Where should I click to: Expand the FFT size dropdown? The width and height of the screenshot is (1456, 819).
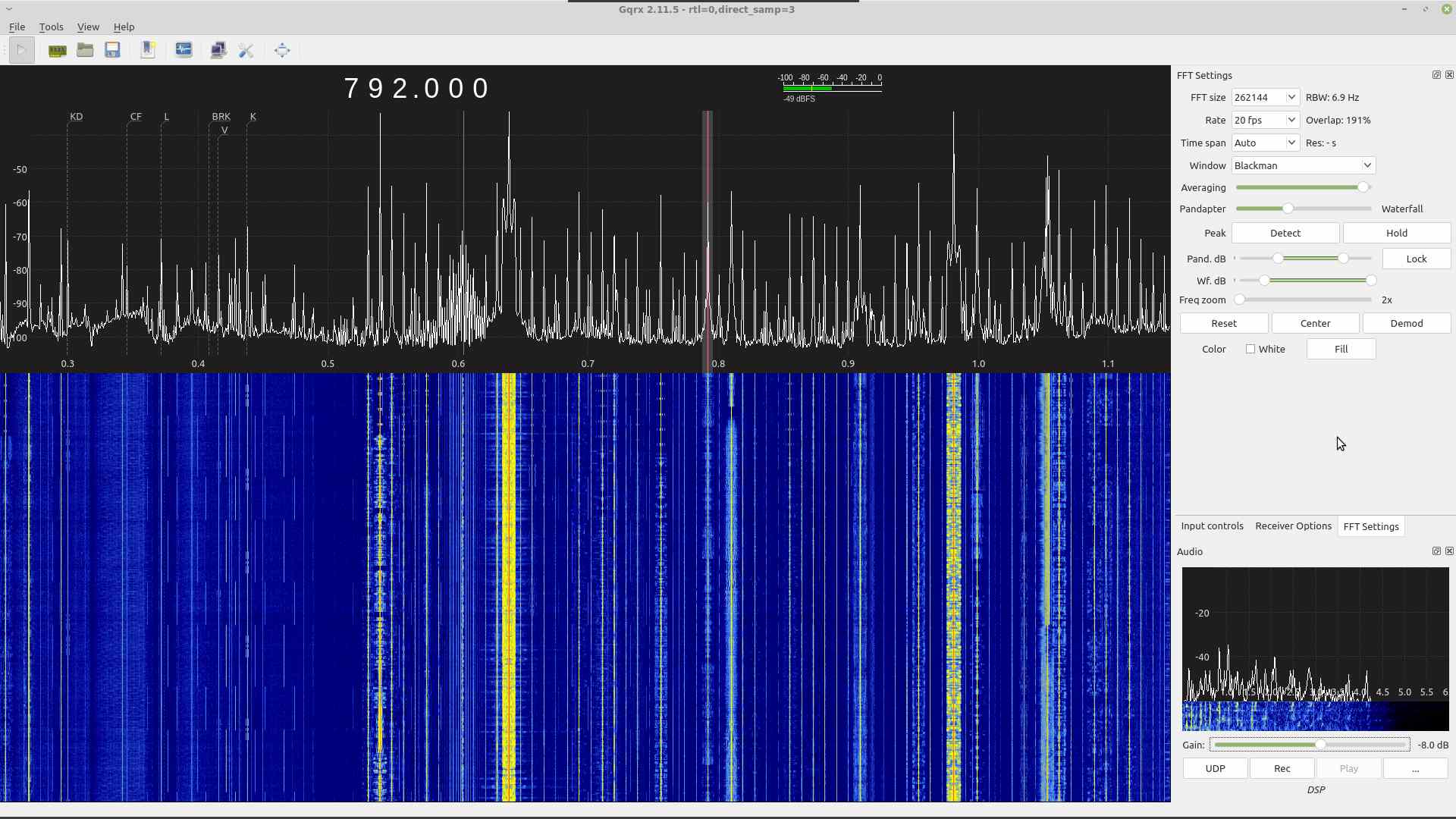(1265, 98)
